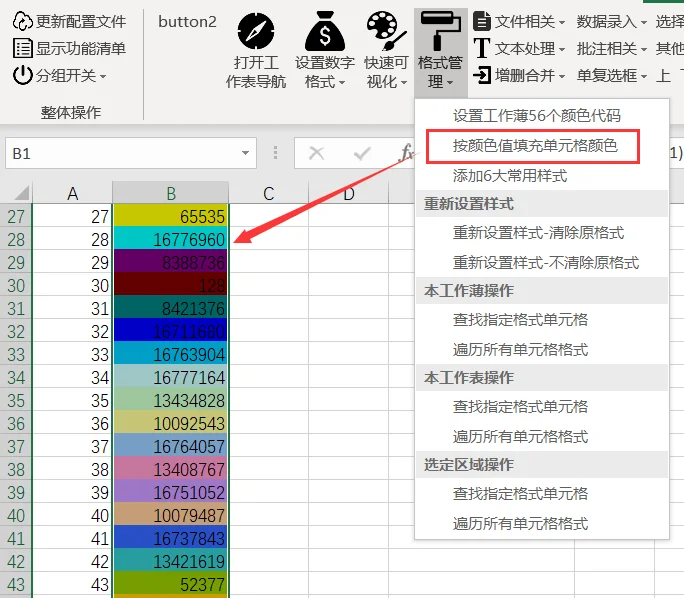The image size is (684, 598).
Task: Click the 显示功能清单 list icon
Action: pos(23,48)
